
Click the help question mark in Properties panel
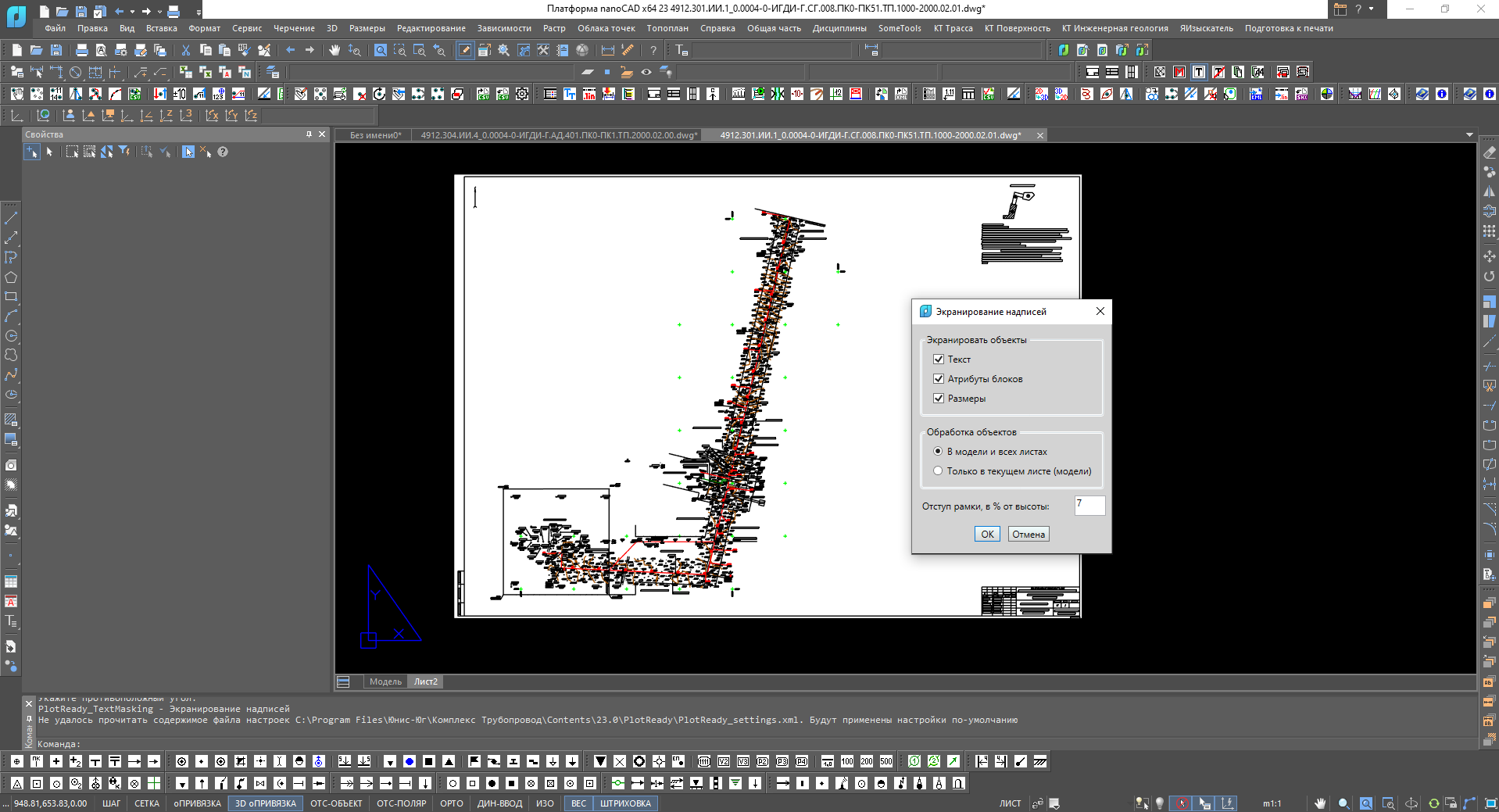[223, 152]
